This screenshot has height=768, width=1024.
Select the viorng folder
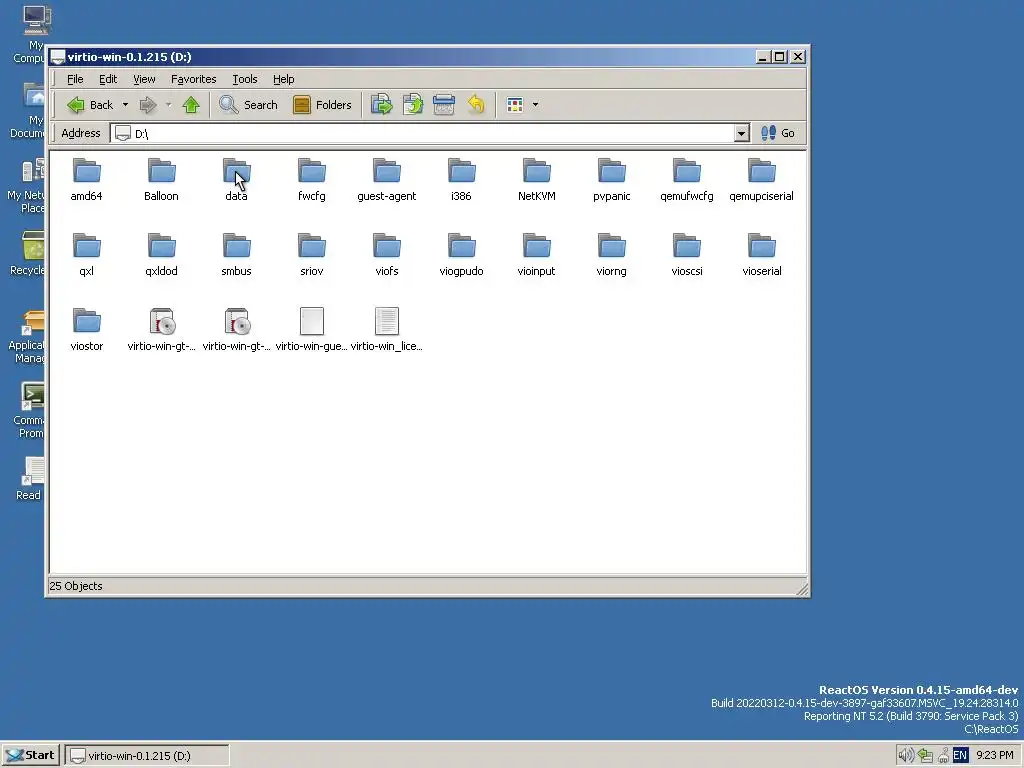(612, 255)
